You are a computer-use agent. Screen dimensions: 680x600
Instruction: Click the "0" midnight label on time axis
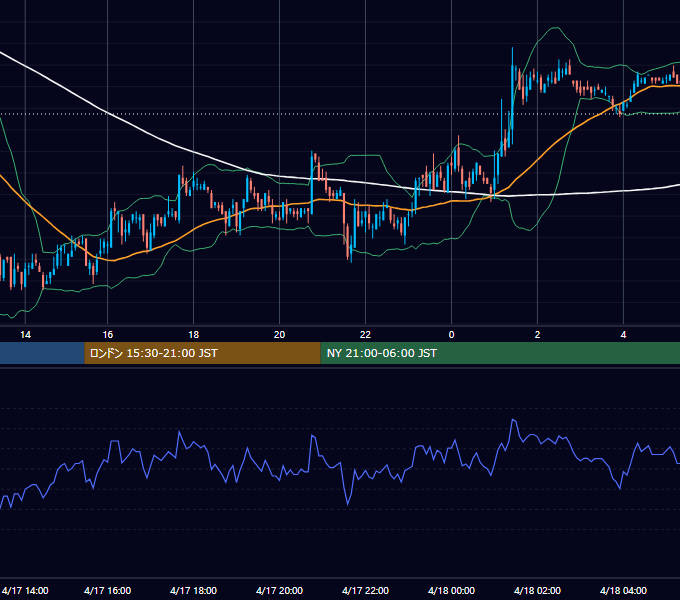[x=451, y=334]
